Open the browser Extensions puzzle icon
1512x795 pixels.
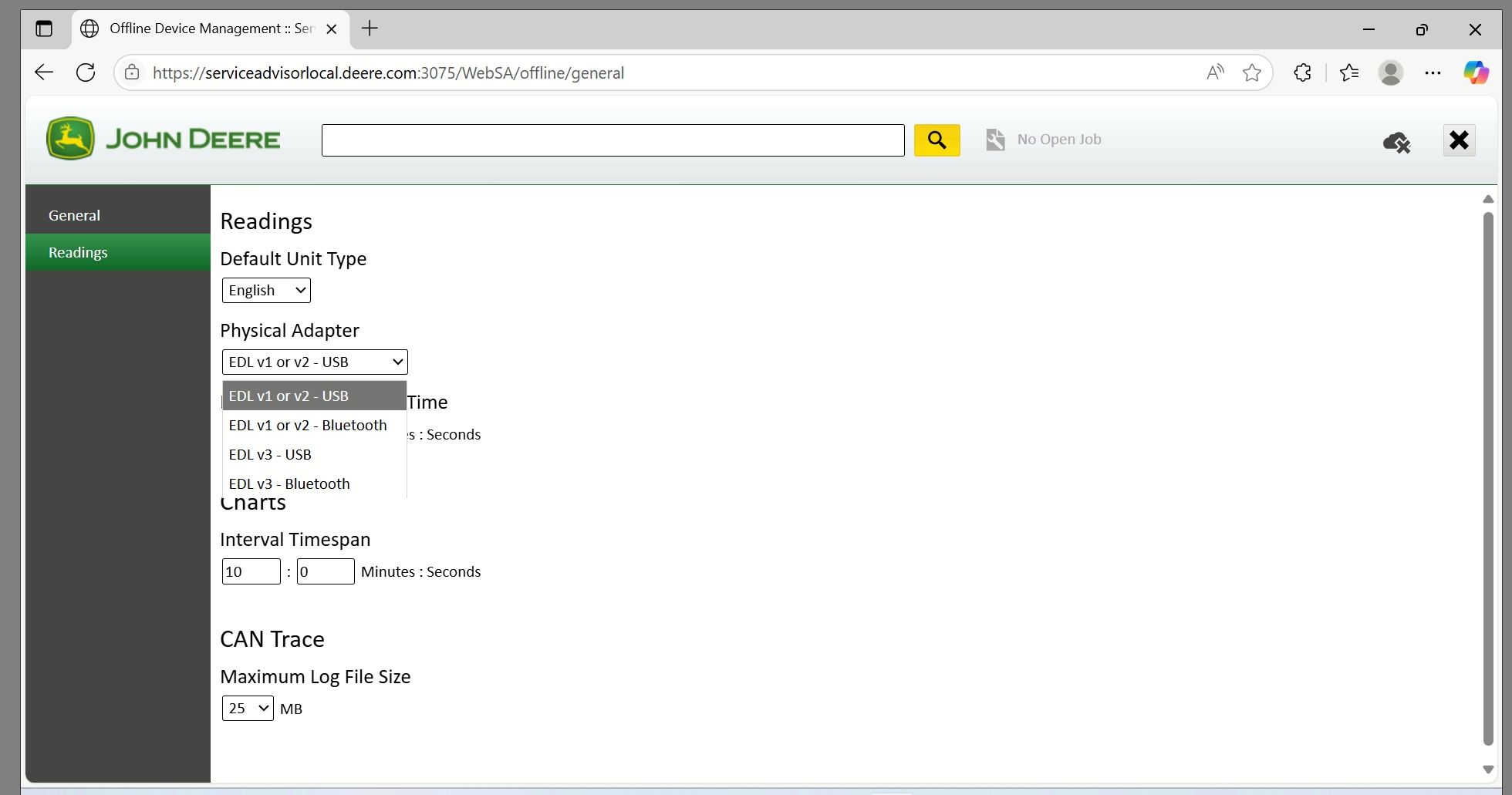[1302, 72]
